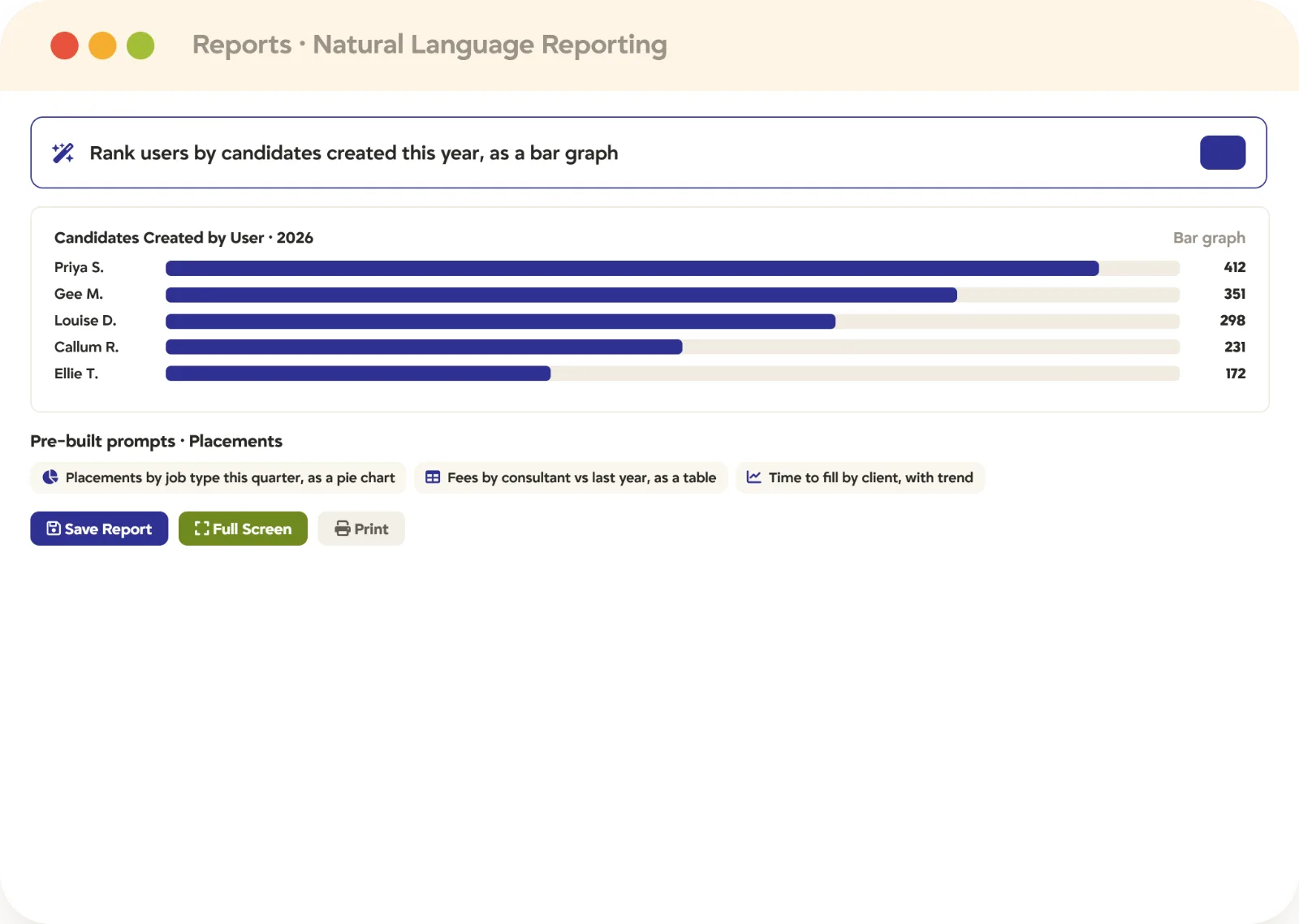Click the floppy disk icon in Save Report
Image resolution: width=1299 pixels, height=924 pixels.
[x=54, y=529]
